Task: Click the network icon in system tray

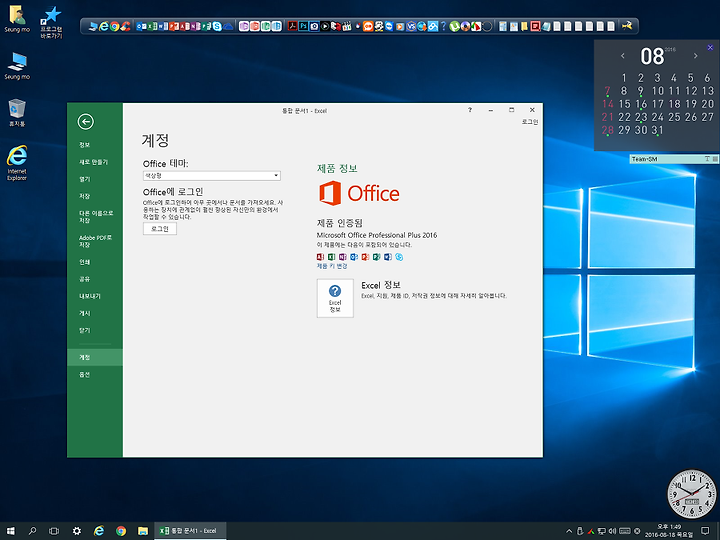Action: [602, 531]
